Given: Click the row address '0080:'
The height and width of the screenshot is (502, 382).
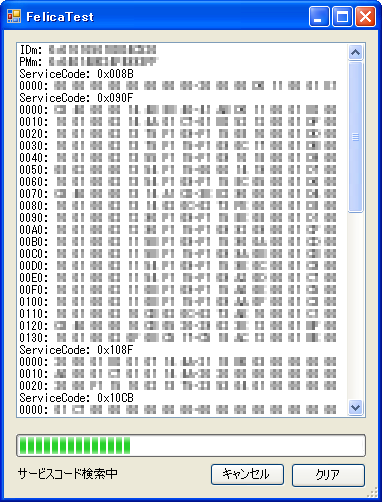Looking at the screenshot, I should point(34,206).
